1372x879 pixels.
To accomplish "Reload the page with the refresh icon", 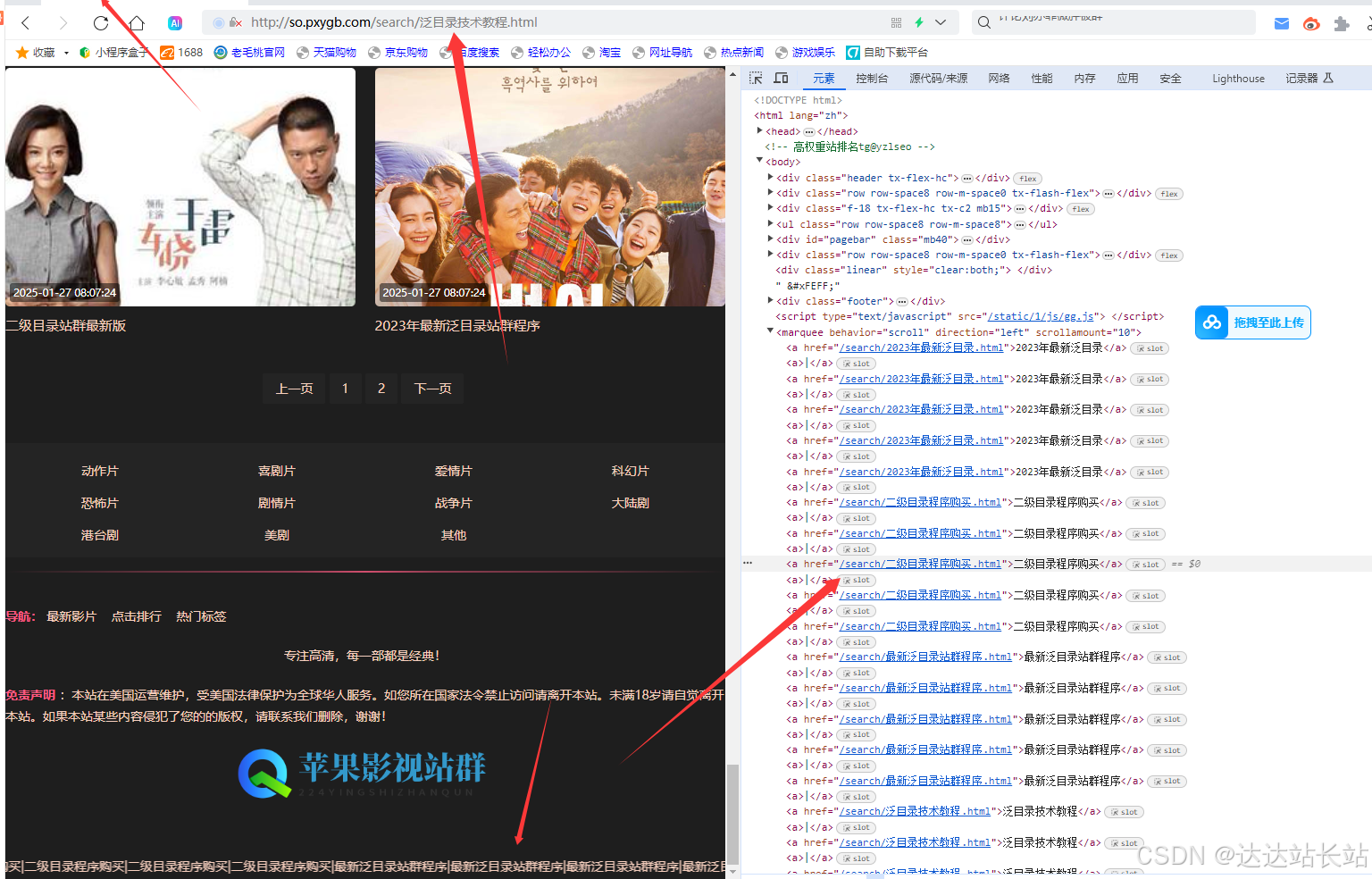I will coord(101,22).
